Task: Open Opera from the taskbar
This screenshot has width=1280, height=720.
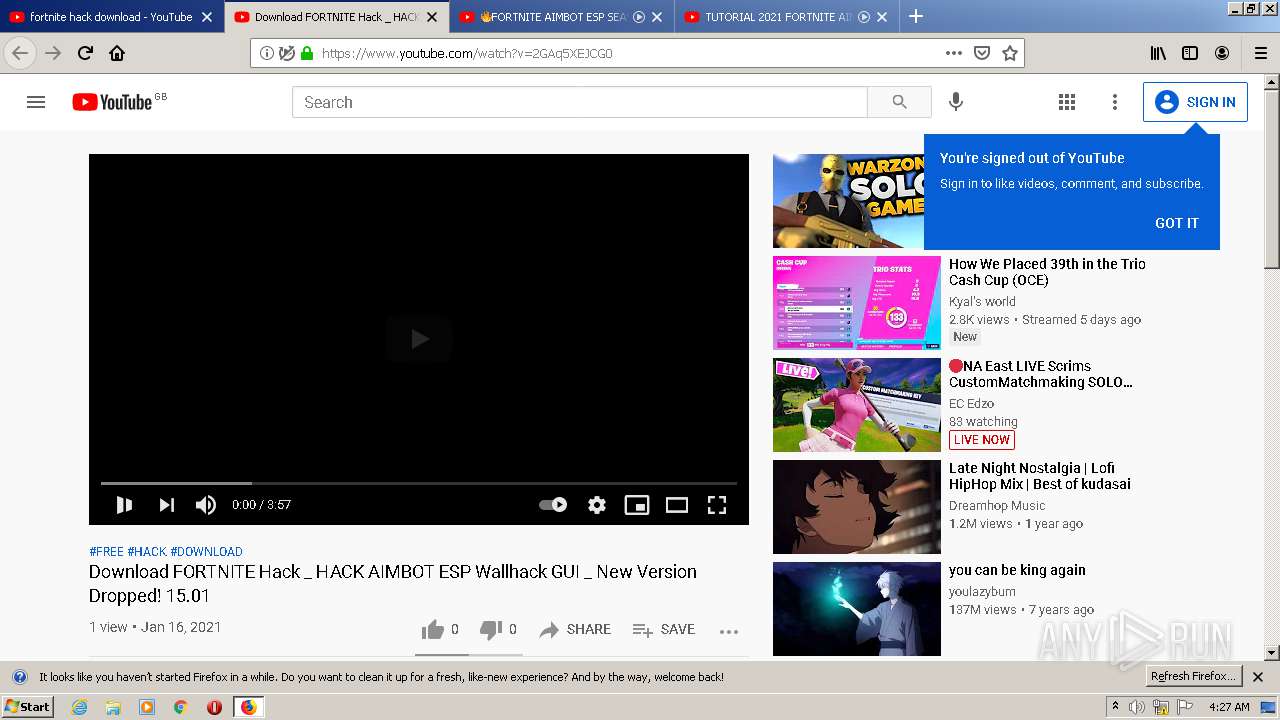Action: pyautogui.click(x=214, y=707)
